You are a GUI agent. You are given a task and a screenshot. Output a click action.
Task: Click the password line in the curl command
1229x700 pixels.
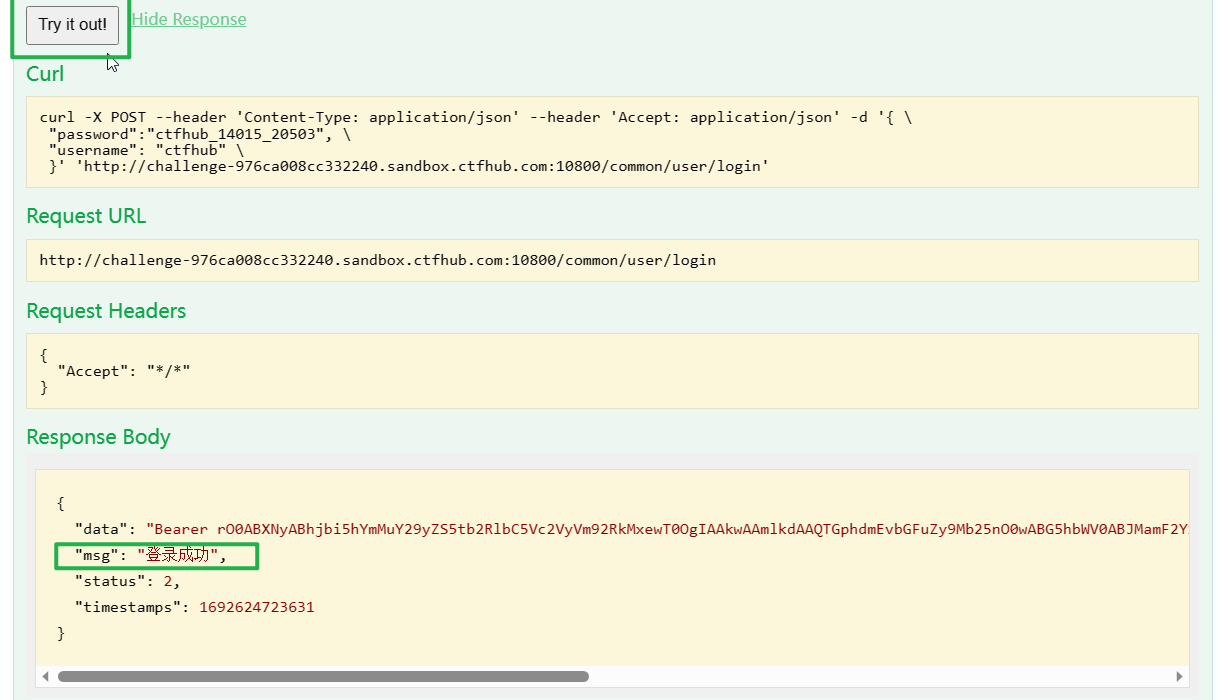pyautogui.click(x=195, y=134)
